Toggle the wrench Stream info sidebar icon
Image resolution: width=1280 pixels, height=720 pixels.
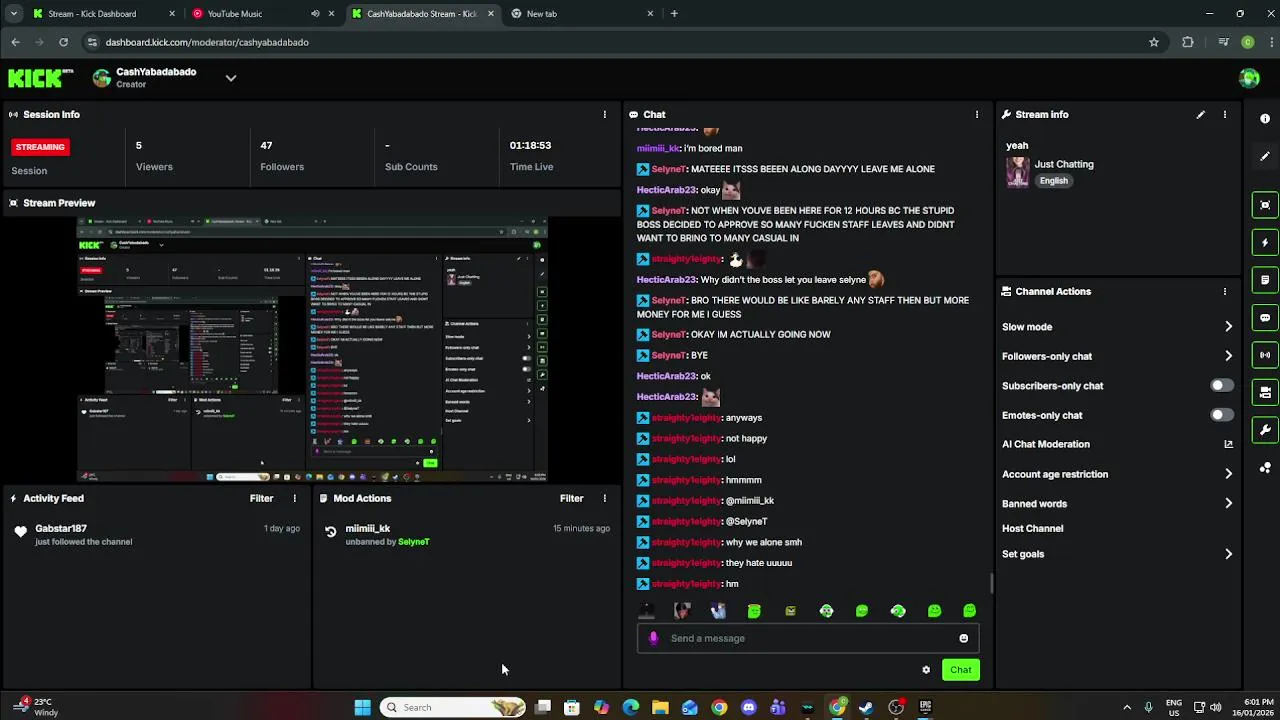tap(1265, 430)
